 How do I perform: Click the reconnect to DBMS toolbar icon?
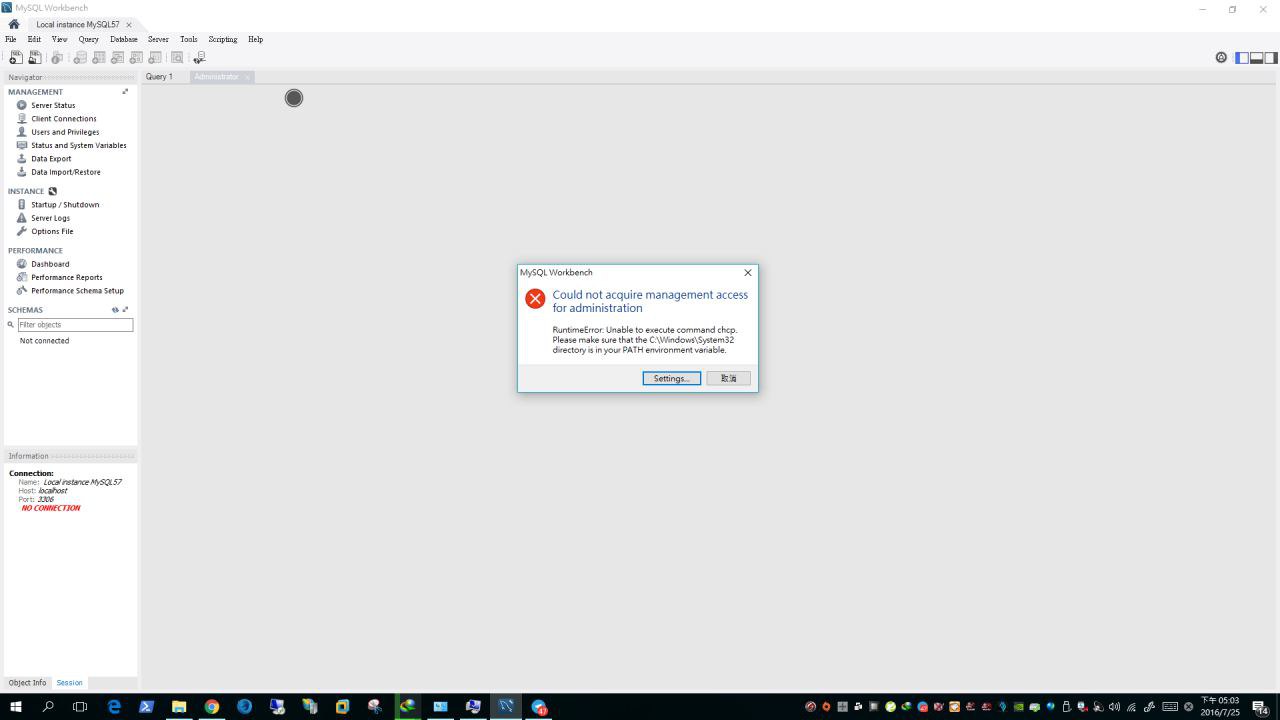tap(199, 58)
